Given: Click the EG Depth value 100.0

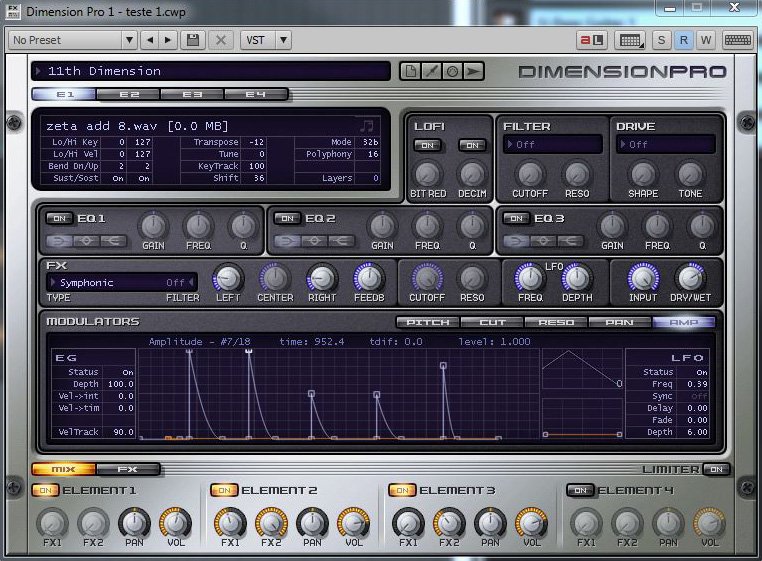Looking at the screenshot, I should click(120, 384).
